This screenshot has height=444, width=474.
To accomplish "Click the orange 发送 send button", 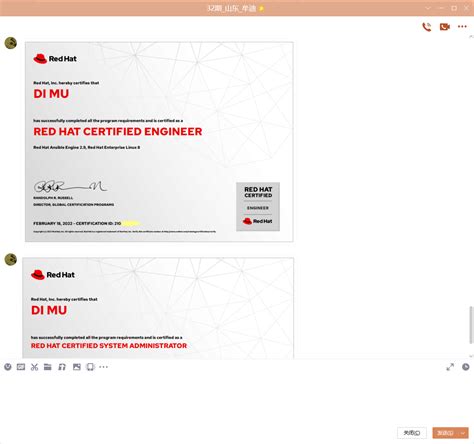I will [x=446, y=433].
